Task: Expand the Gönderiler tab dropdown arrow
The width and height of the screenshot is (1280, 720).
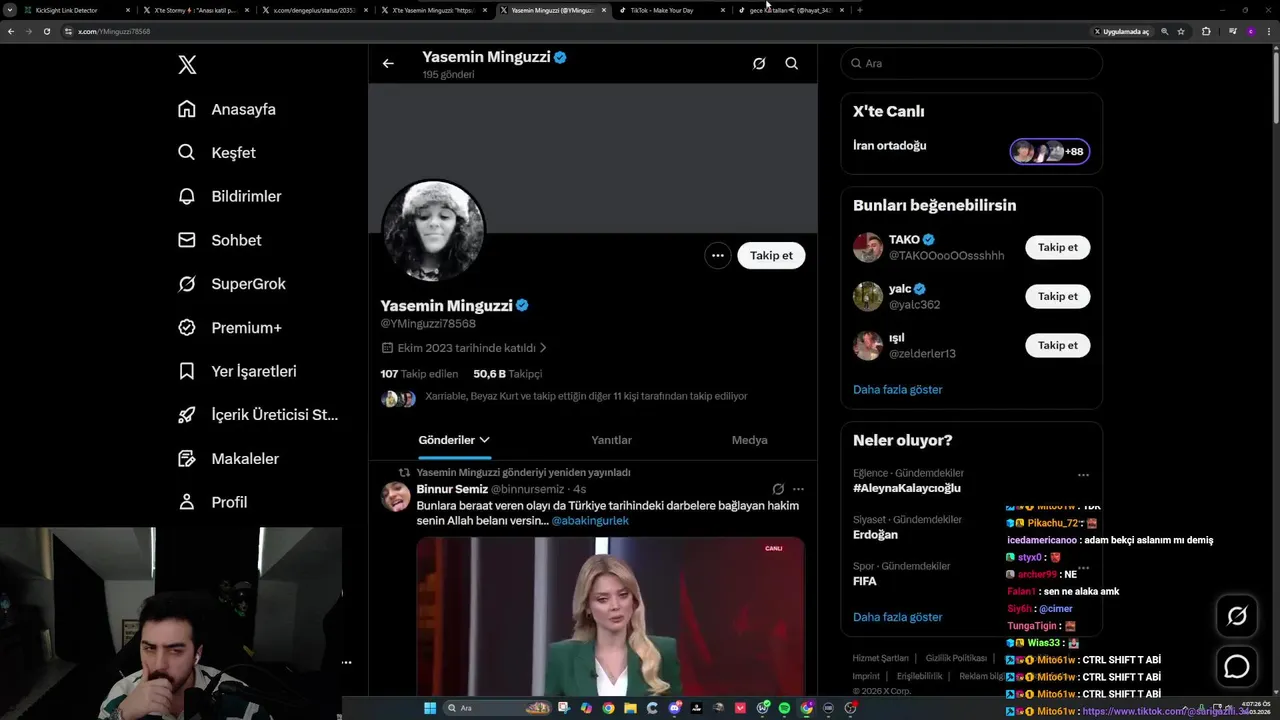Action: pos(484,440)
